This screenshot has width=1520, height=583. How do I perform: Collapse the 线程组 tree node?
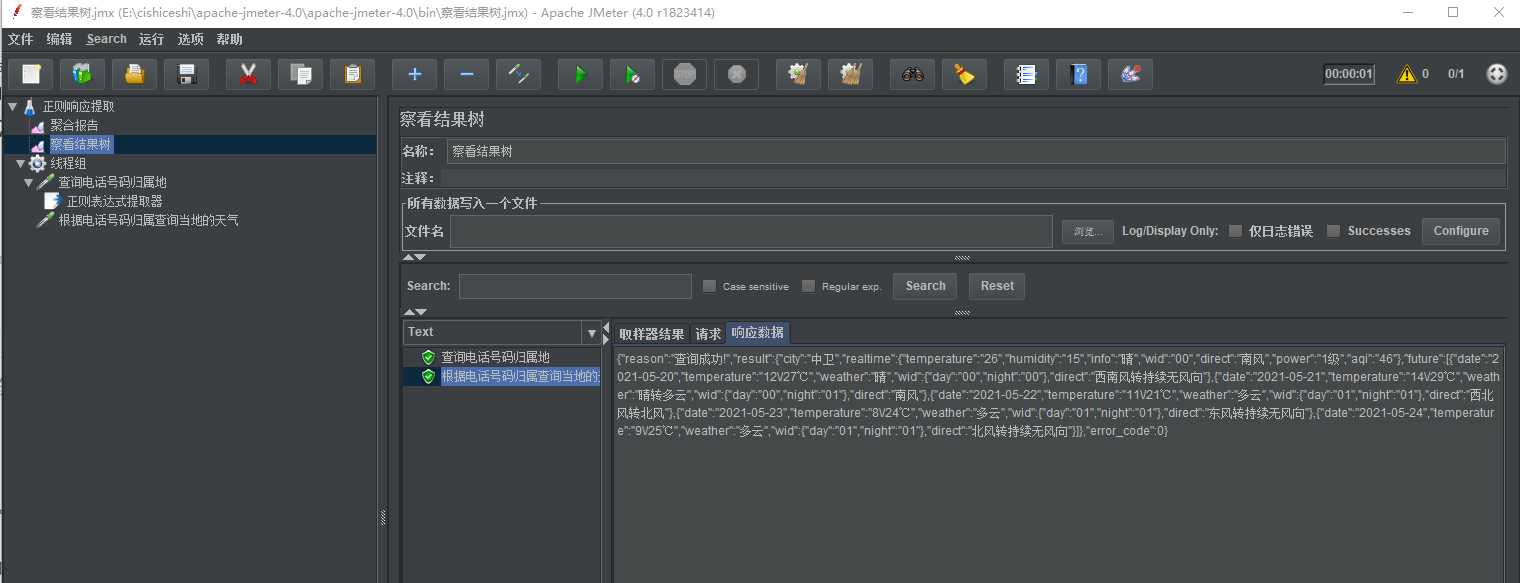(20, 163)
